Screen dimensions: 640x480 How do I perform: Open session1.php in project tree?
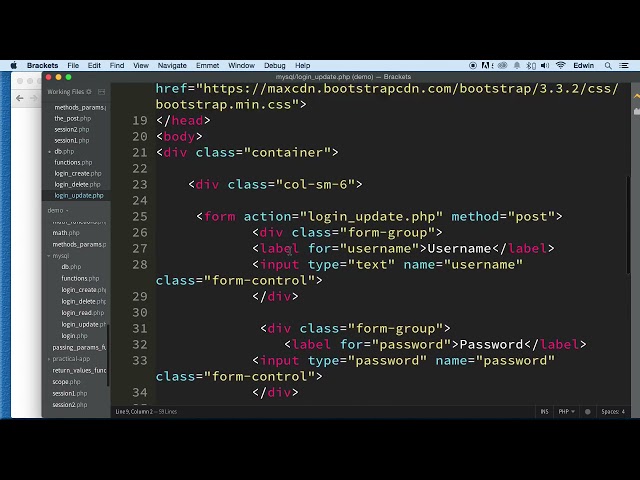(69, 393)
